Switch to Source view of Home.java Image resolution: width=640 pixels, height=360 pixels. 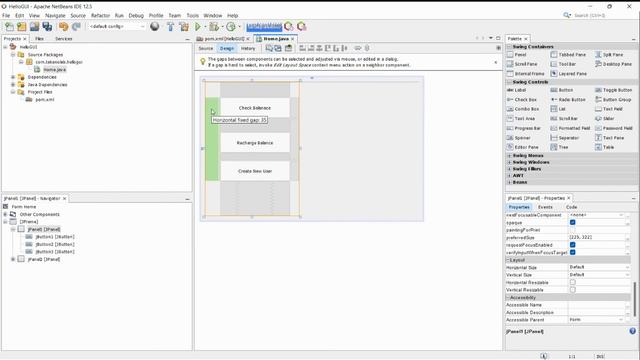[206, 48]
